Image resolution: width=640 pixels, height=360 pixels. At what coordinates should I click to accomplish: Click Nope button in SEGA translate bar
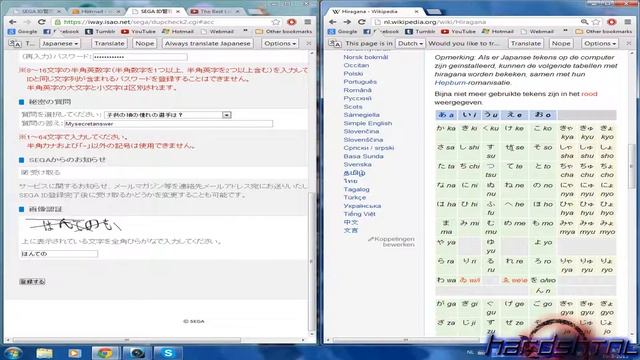pyautogui.click(x=145, y=43)
